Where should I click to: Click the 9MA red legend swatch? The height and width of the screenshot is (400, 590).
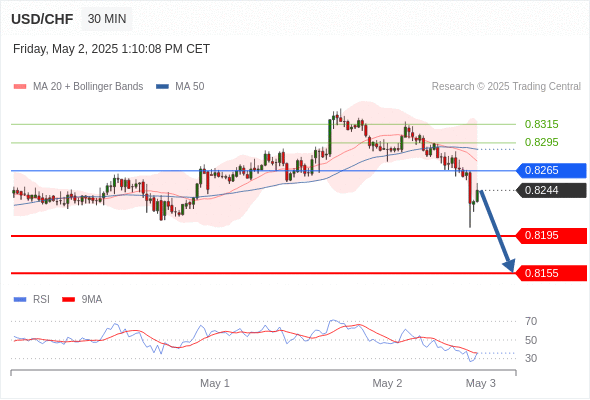(68, 300)
